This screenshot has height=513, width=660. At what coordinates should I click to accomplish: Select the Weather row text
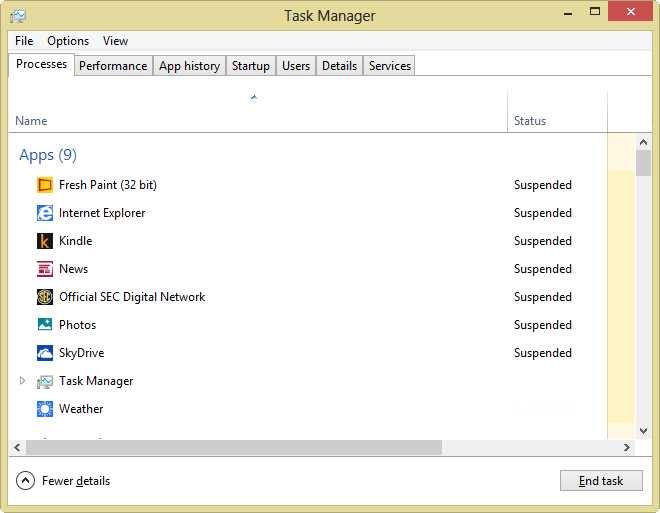click(x=81, y=409)
